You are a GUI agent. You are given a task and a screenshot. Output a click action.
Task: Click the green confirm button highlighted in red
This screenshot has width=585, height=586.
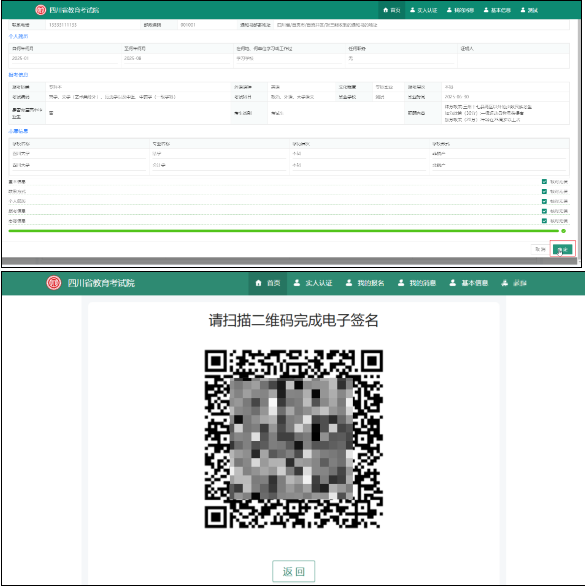[563, 249]
